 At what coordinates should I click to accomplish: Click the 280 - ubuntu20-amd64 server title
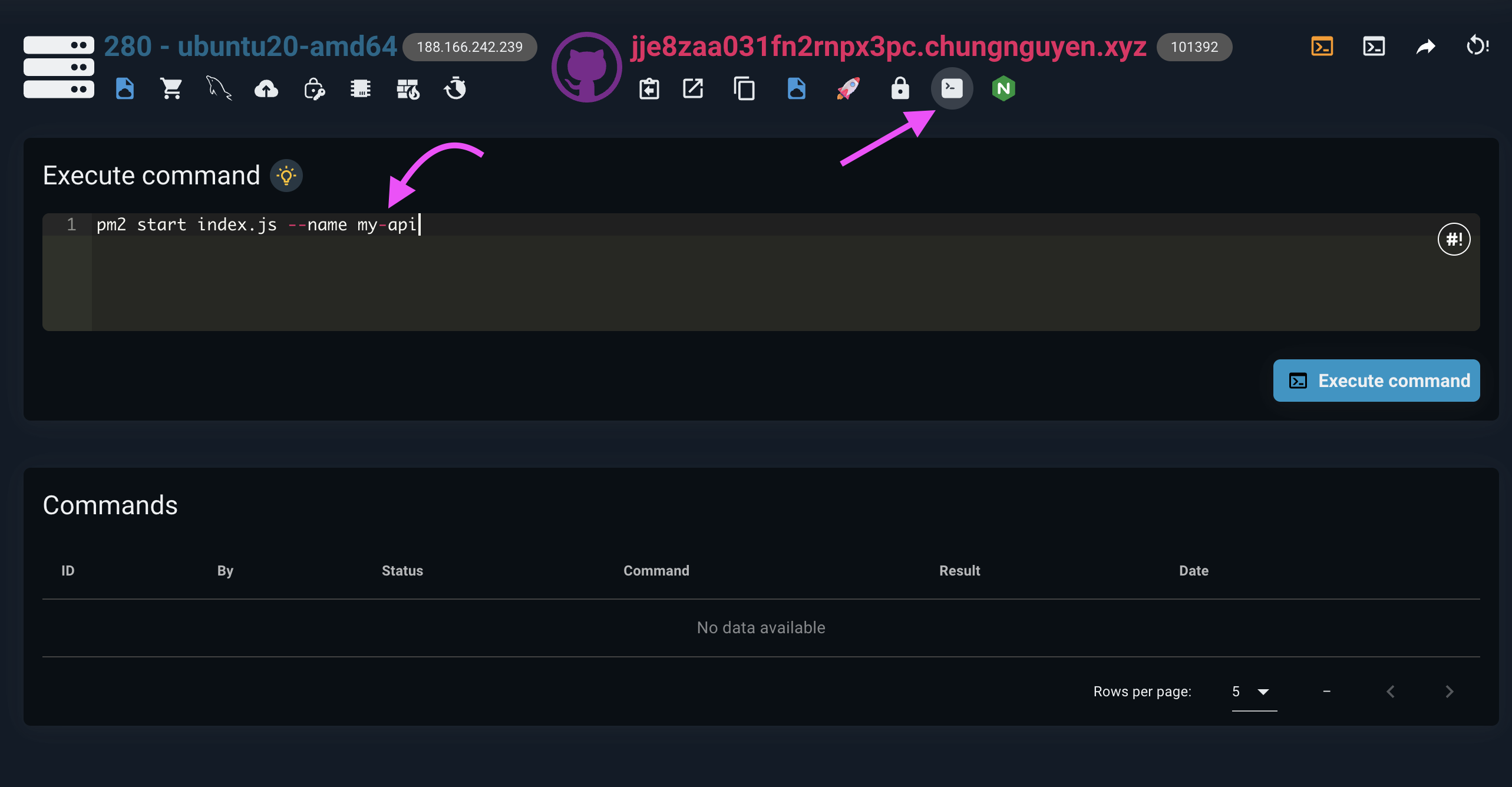(x=250, y=47)
